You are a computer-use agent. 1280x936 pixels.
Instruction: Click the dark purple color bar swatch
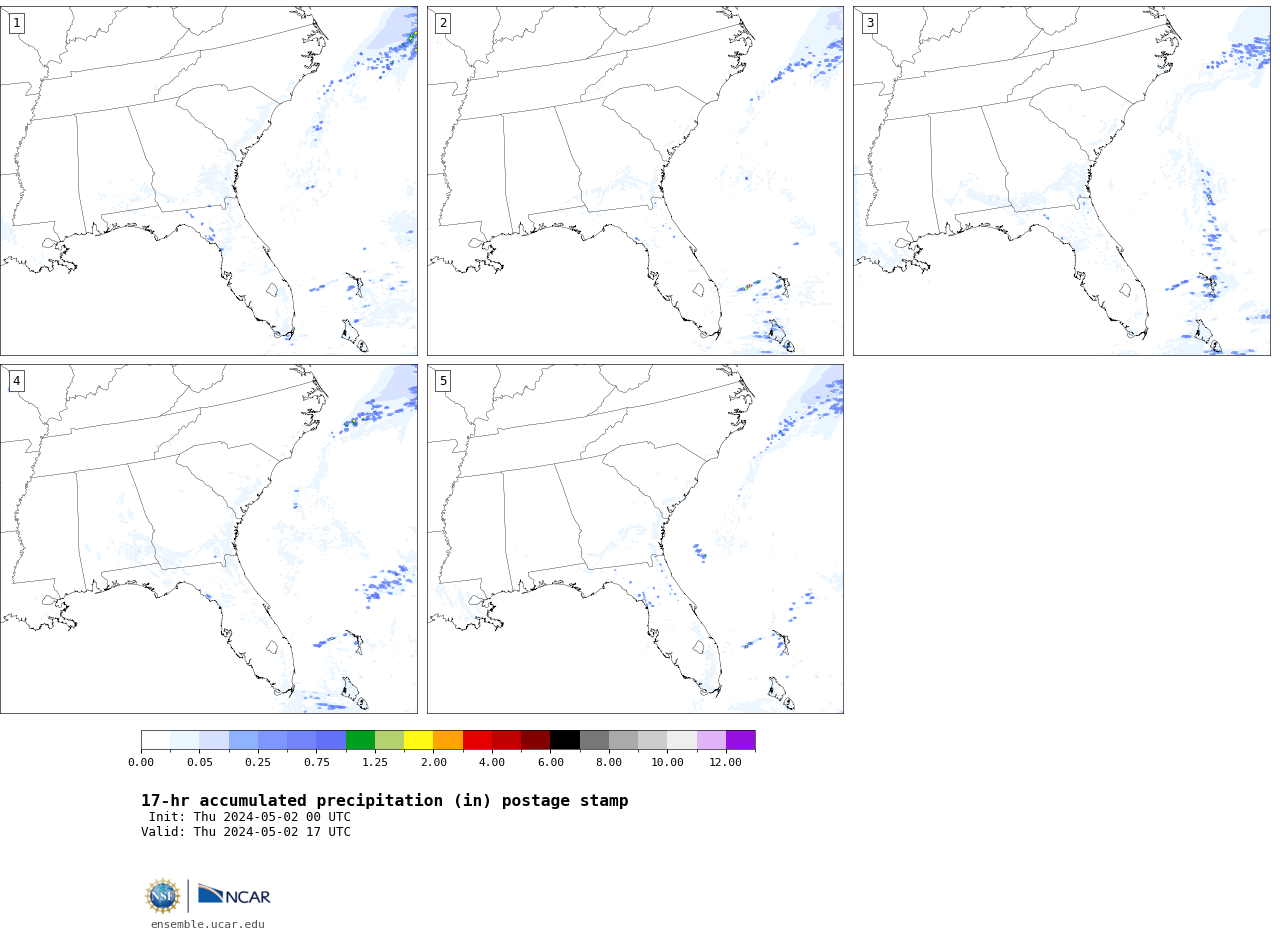[x=741, y=740]
